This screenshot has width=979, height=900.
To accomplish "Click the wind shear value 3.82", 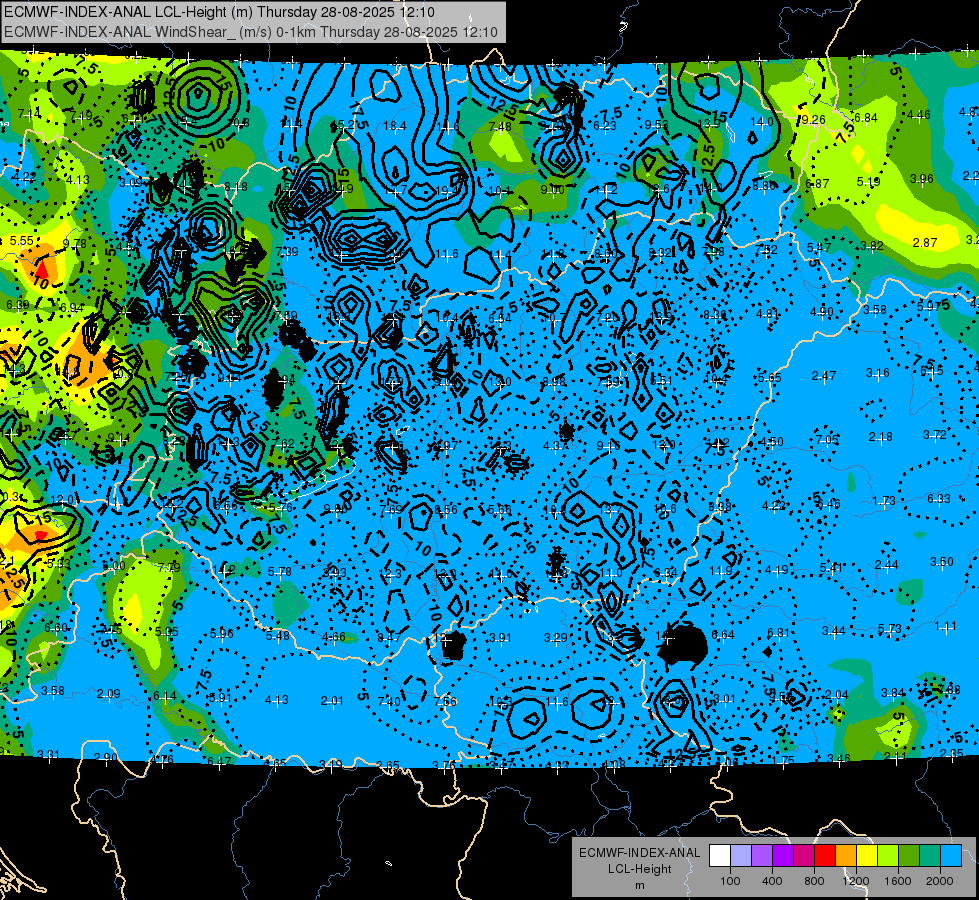I will tap(872, 245).
